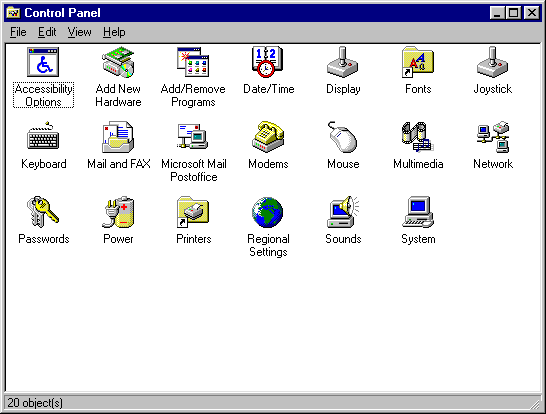Minimize the Control Panel window
The width and height of the screenshot is (546, 414).
497,13
